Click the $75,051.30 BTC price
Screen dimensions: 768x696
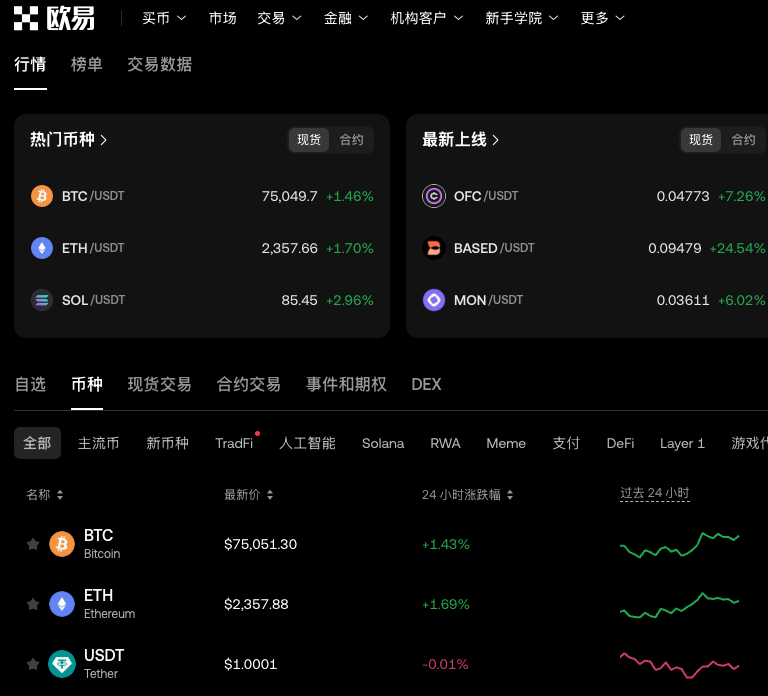261,544
